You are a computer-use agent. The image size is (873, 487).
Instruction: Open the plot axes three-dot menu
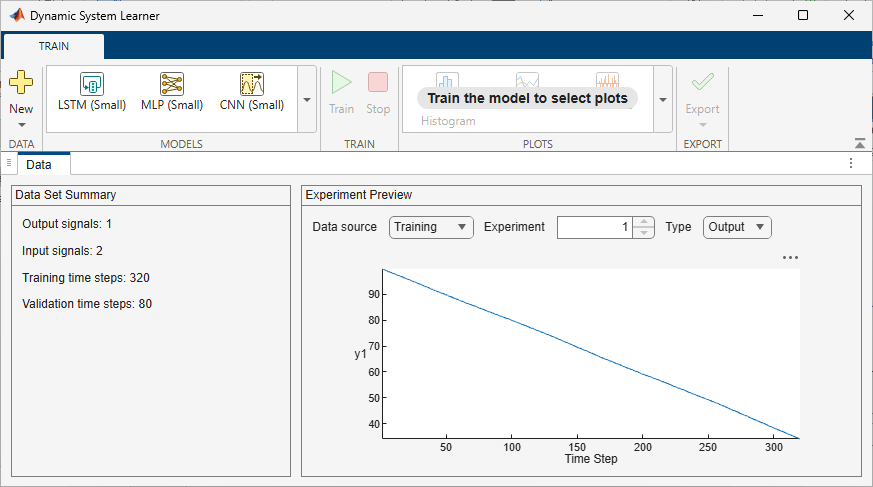[790, 258]
